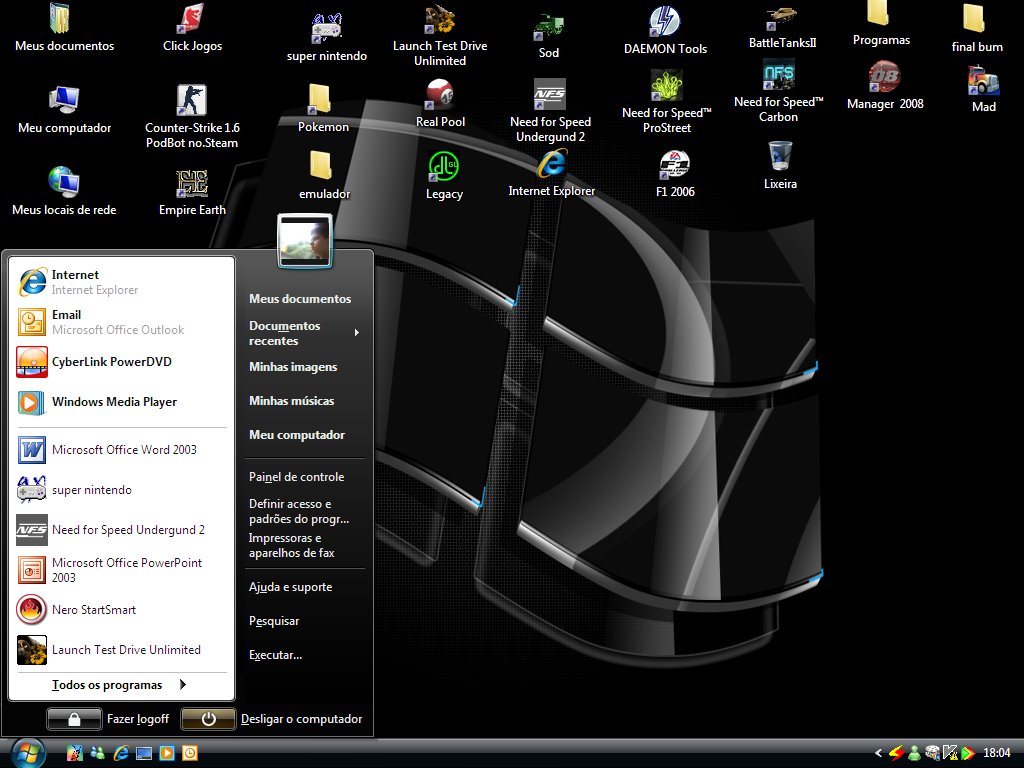Launch Windows Media Player from start menu
The image size is (1024, 768).
(x=122, y=402)
